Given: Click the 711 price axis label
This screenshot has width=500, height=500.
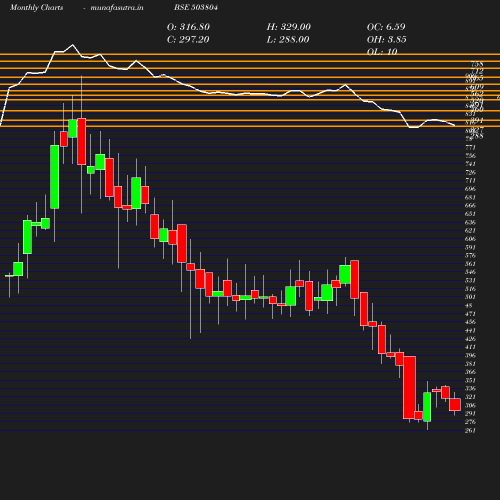Looking at the screenshot, I should click(x=470, y=181).
